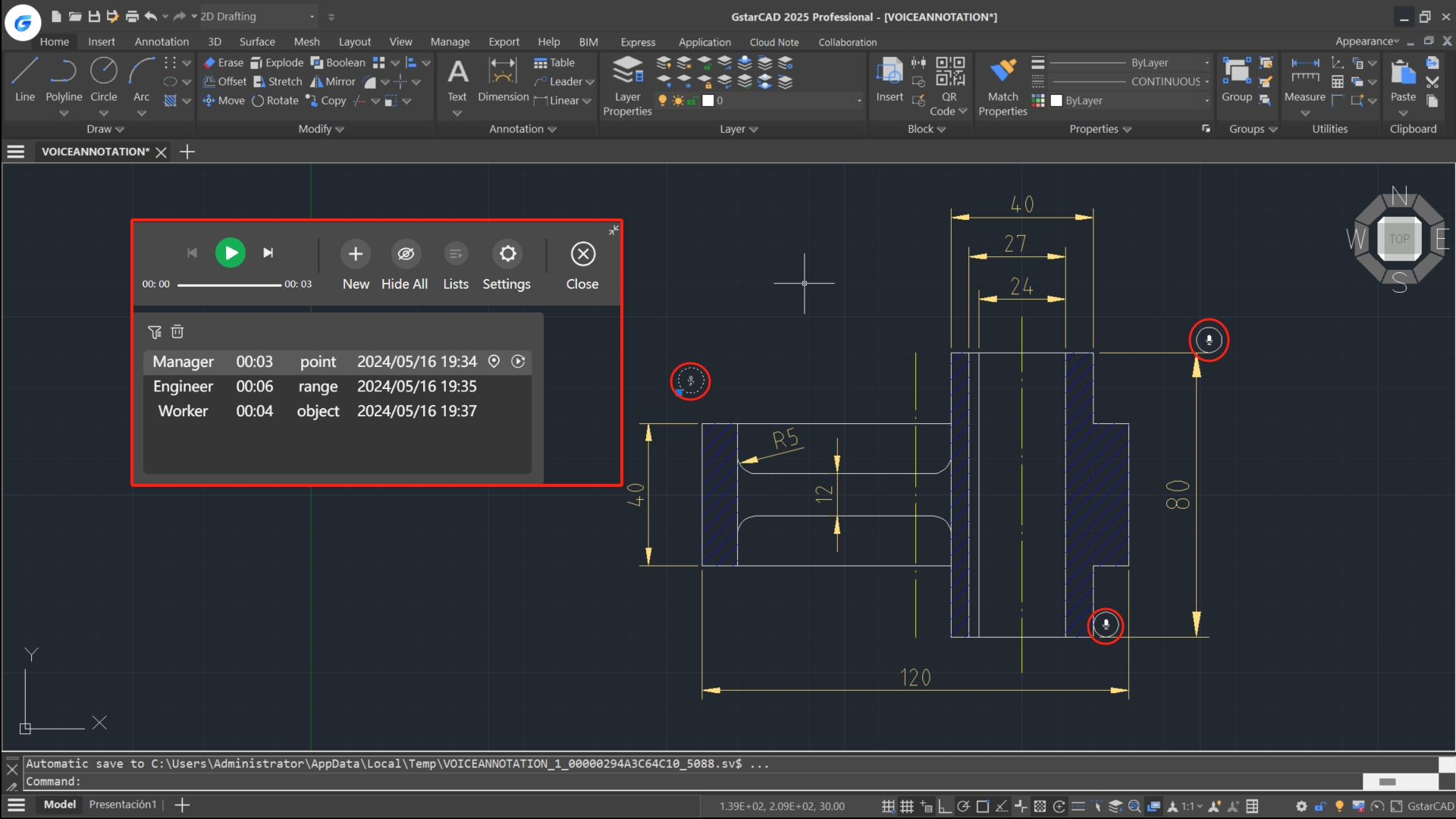Open Layer Properties manager
The image size is (1456, 819).
pos(627,80)
